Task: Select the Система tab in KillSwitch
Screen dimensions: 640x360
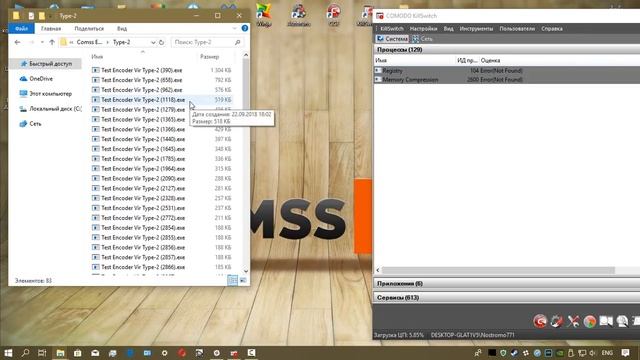Action: coord(392,39)
